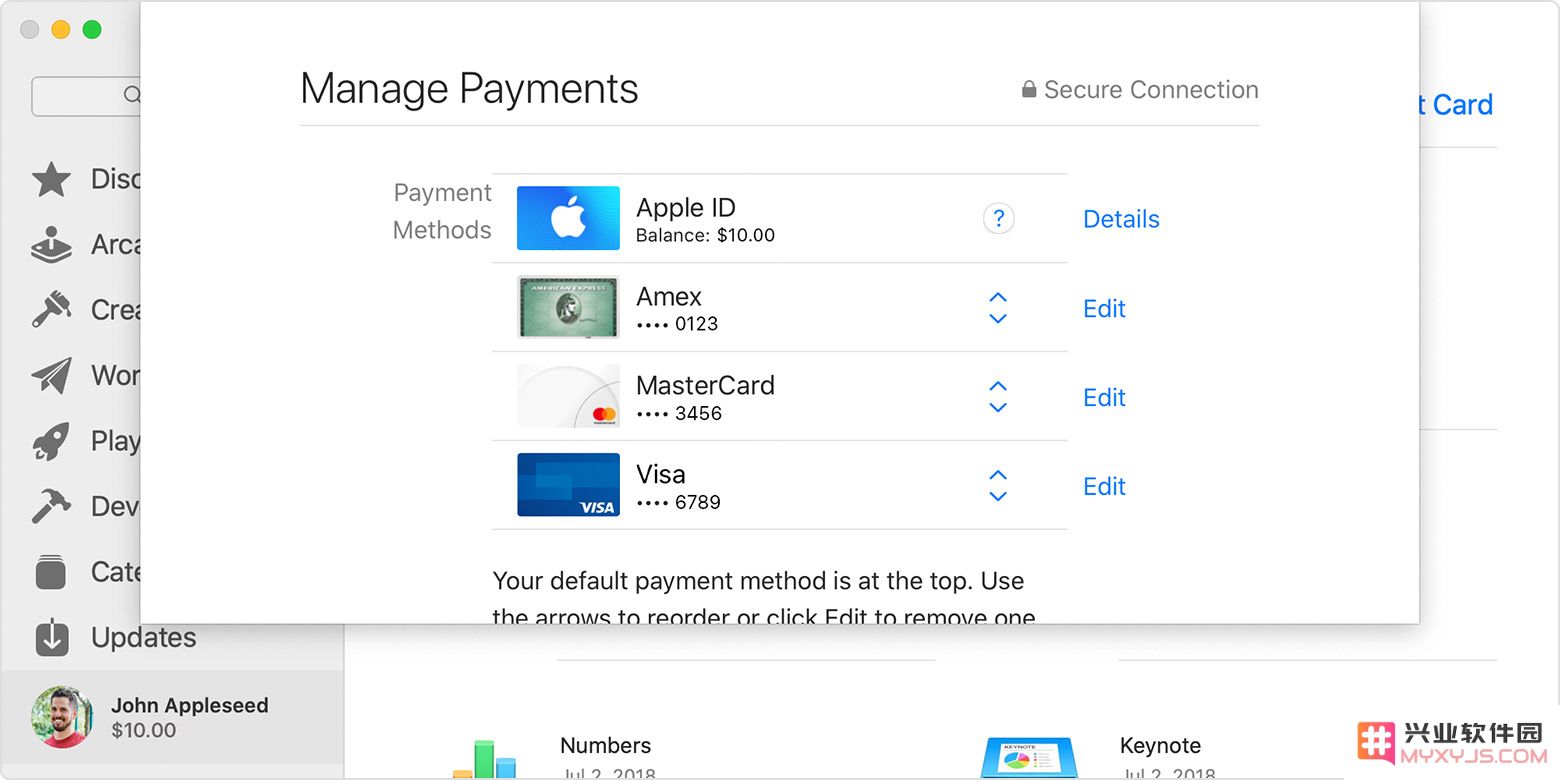Open the John Appleseed account name
Viewport: 1560px width, 780px height.
pyautogui.click(x=190, y=705)
